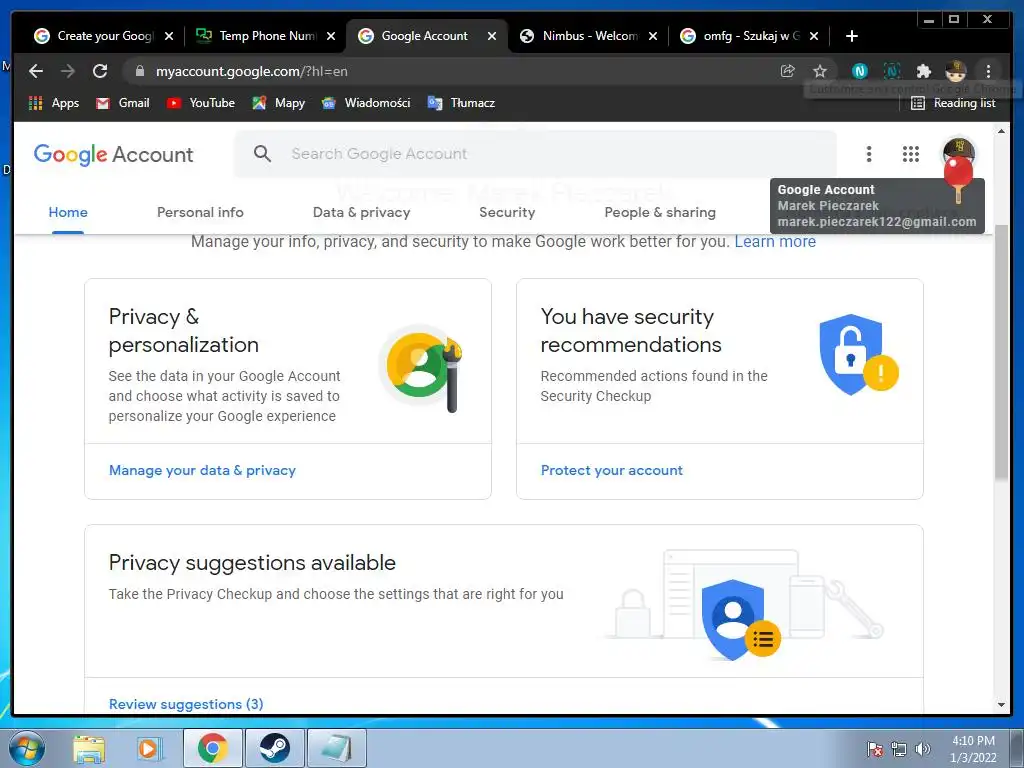Image resolution: width=1024 pixels, height=768 pixels.
Task: Click the padlock site info icon
Action: (139, 71)
